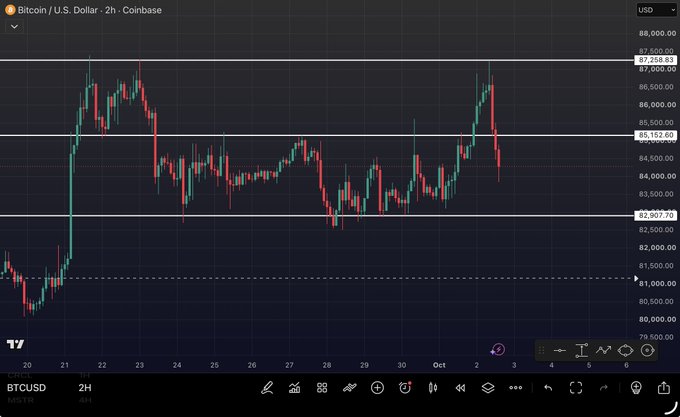This screenshot has height=417, width=680.
Task: Click the 23 date label on the time axis
Action: [139, 365]
